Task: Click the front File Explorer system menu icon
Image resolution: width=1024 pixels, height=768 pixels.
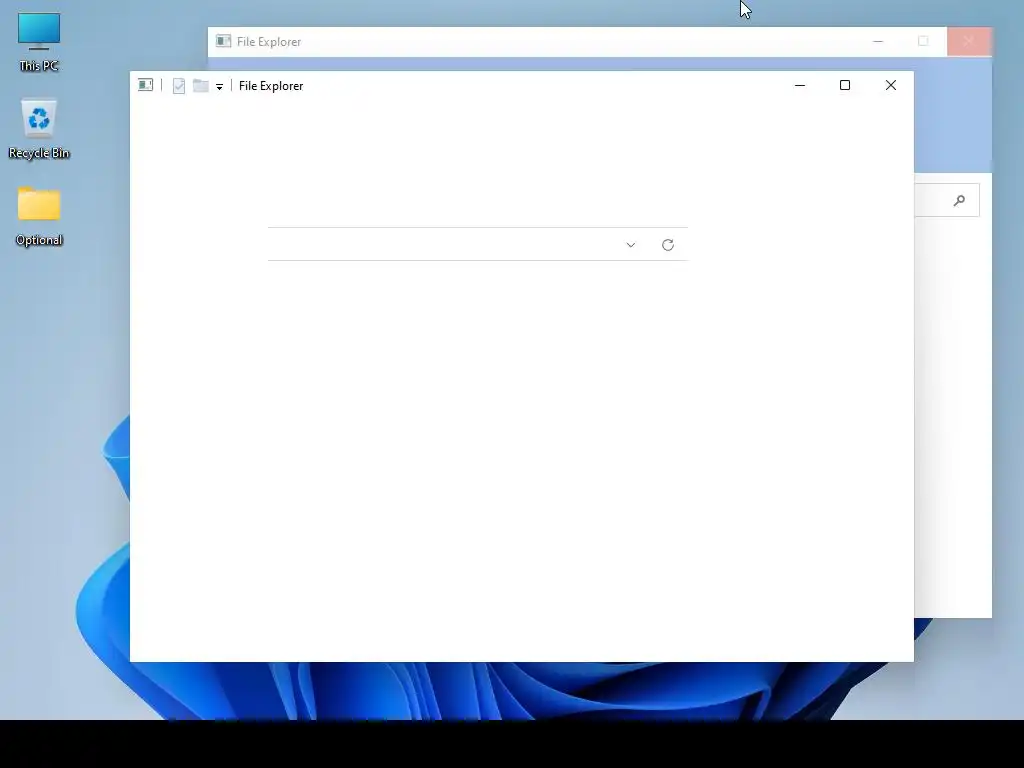Action: (x=146, y=85)
